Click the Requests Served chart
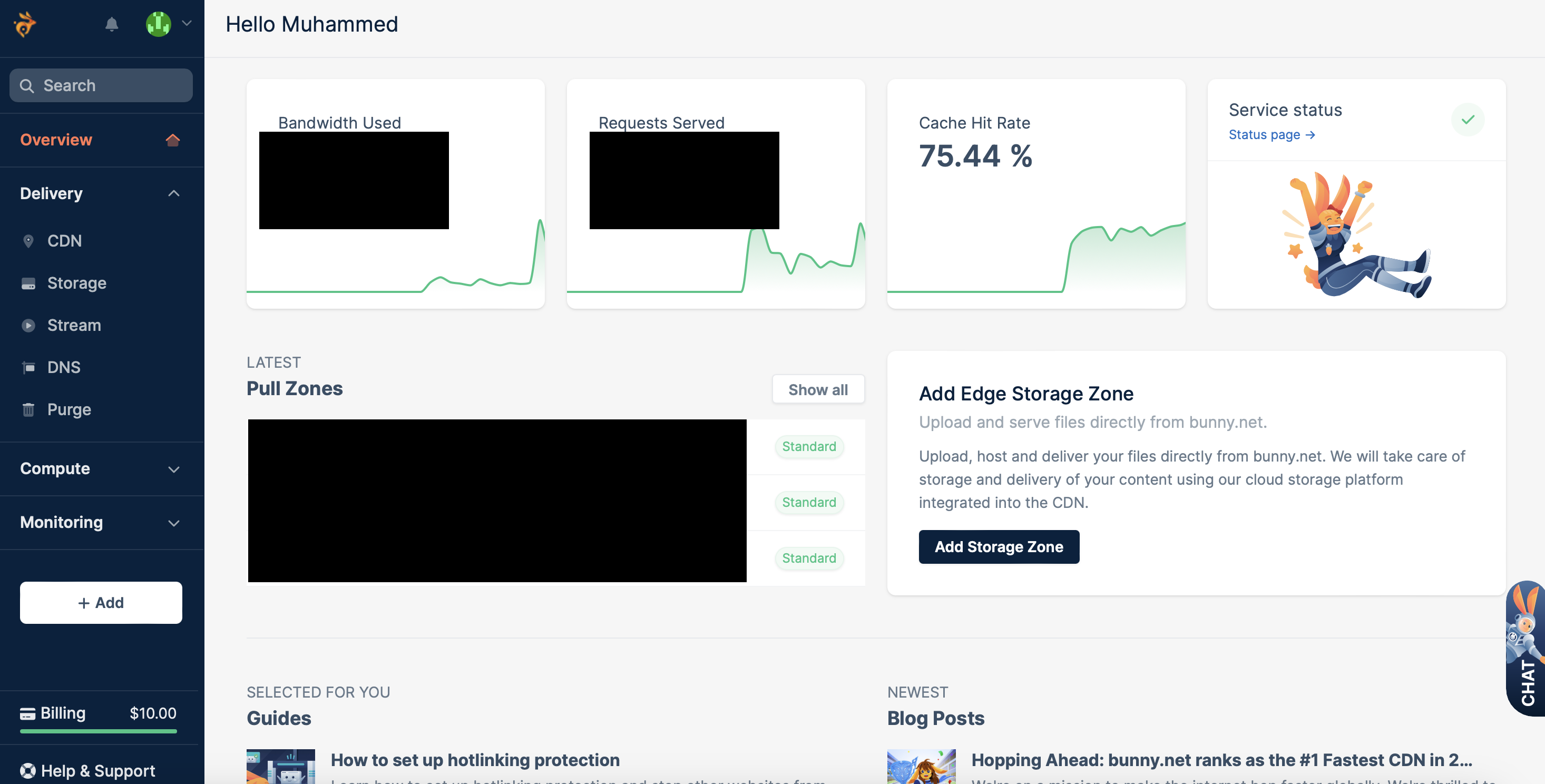Viewport: 1545px width, 784px height. tap(716, 258)
